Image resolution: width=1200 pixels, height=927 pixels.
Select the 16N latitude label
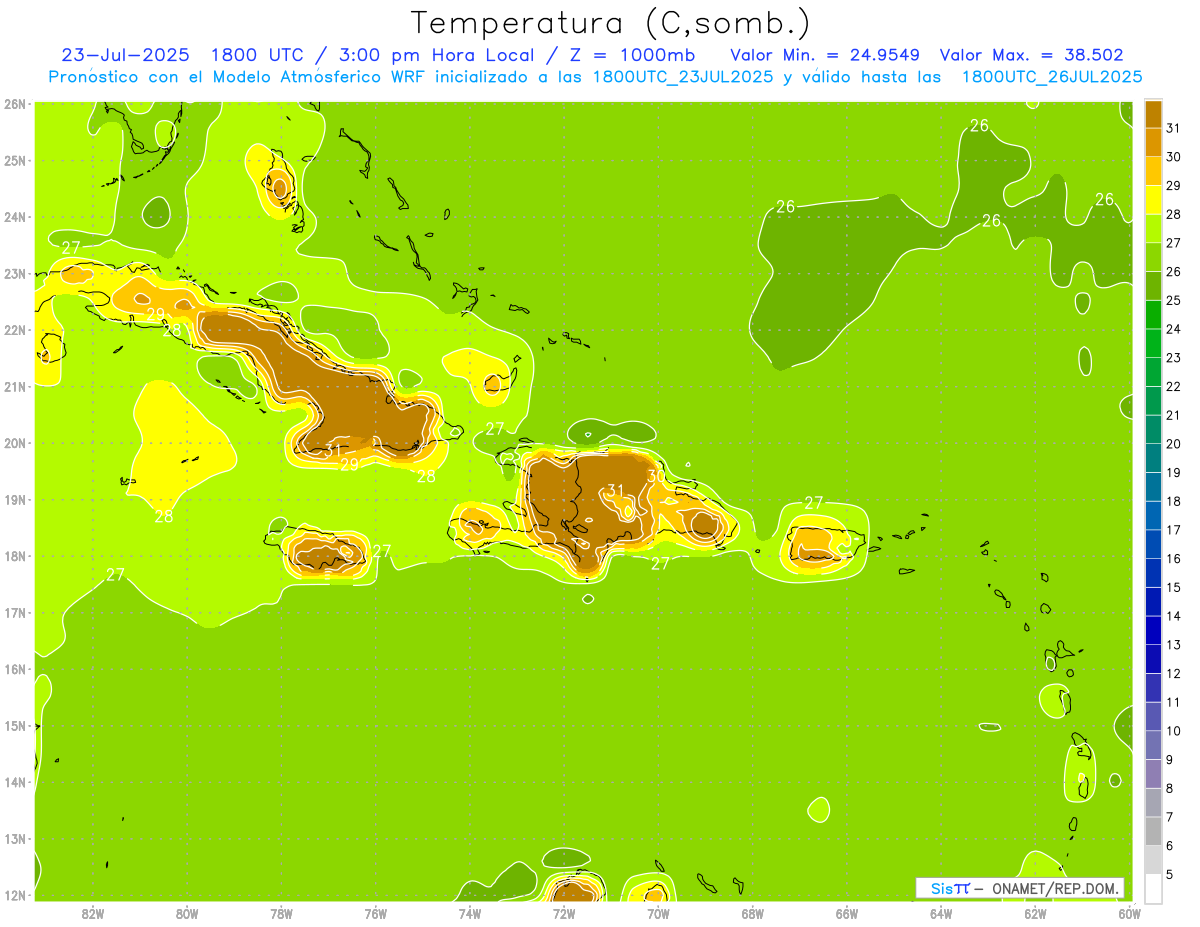click(x=15, y=669)
